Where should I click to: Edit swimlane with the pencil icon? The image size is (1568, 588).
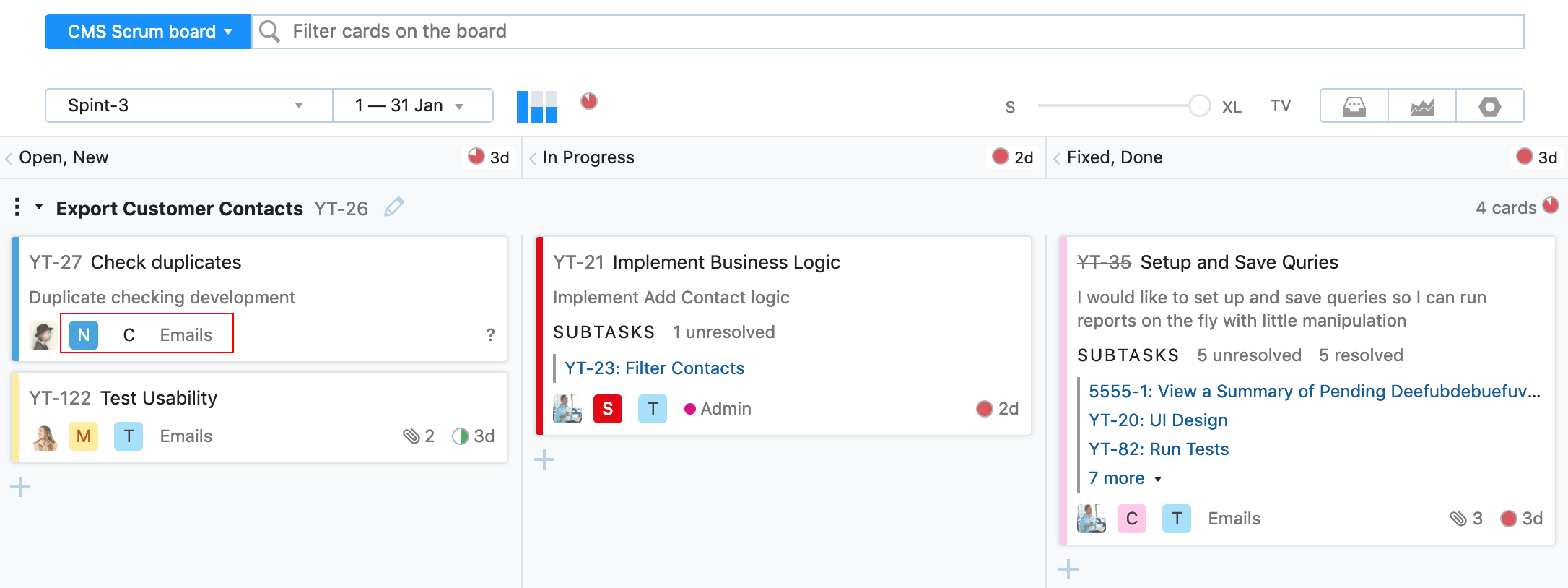click(394, 207)
